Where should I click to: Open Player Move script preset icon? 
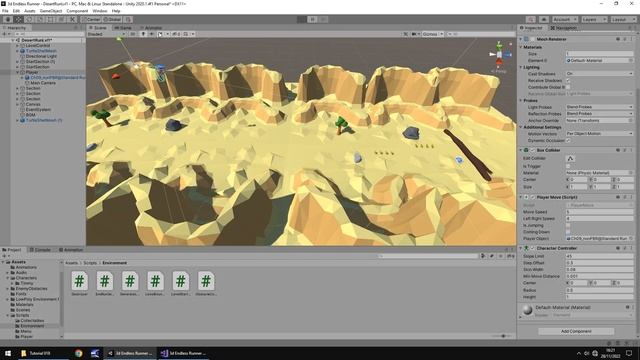tap(625, 197)
